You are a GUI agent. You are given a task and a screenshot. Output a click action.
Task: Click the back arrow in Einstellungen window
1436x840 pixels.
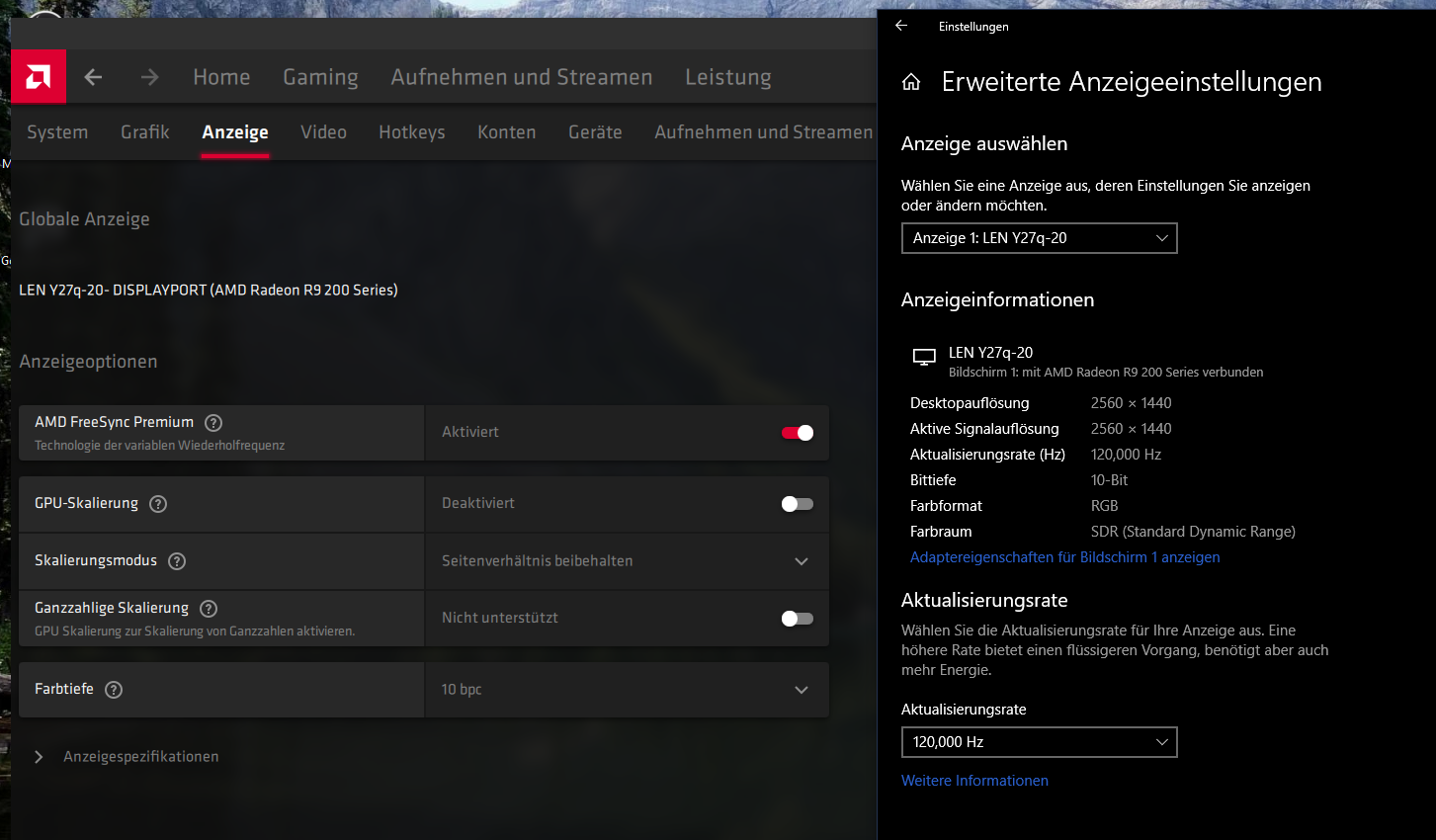[901, 26]
